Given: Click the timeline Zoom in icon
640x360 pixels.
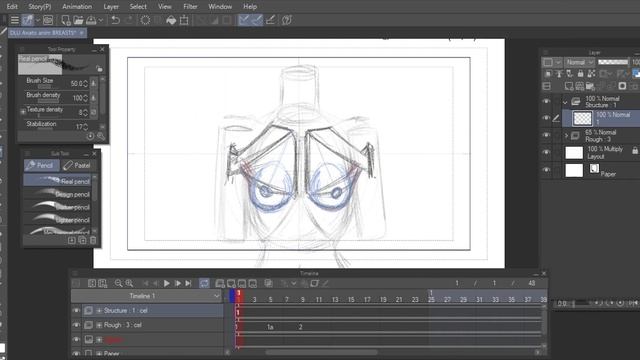Looking at the screenshot, I should 129,283.
